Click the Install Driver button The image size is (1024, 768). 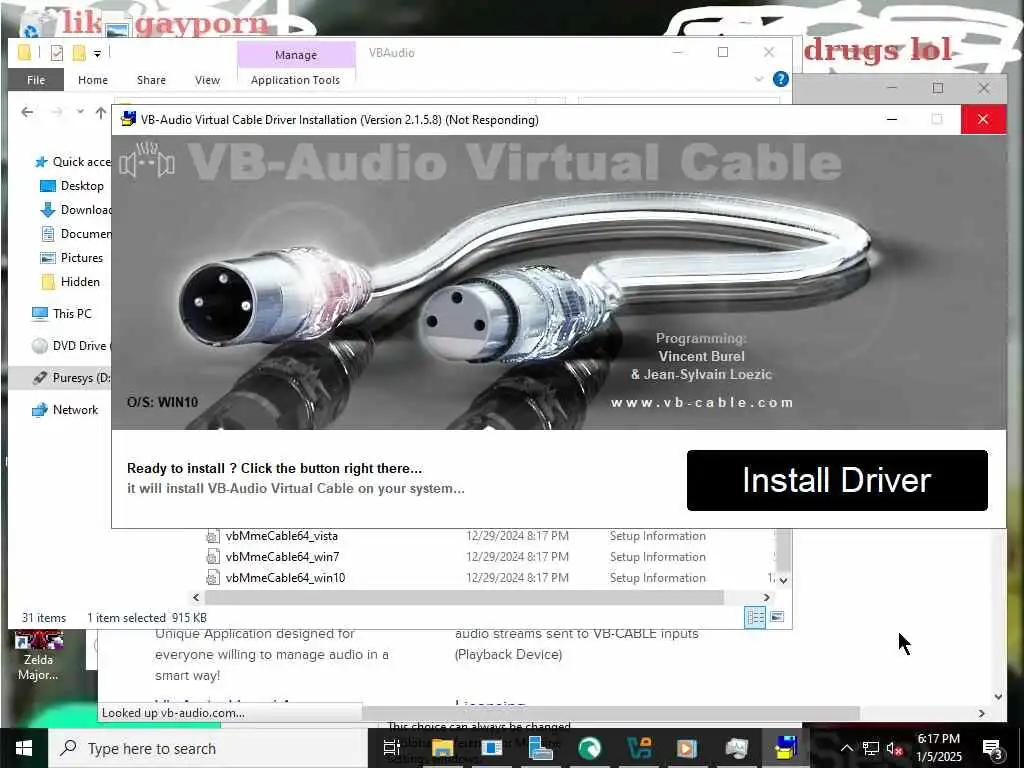pyautogui.click(x=837, y=480)
